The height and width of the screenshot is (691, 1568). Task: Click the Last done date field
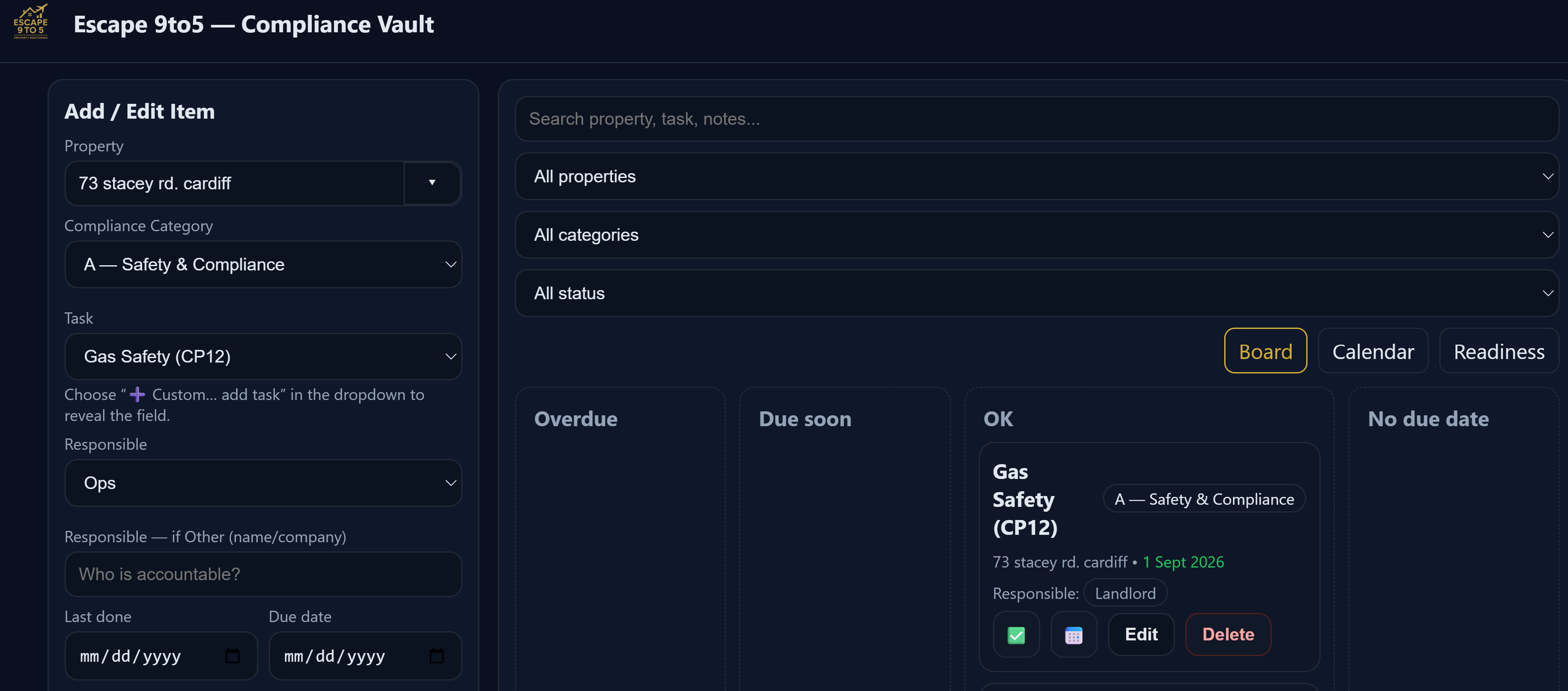(x=161, y=656)
